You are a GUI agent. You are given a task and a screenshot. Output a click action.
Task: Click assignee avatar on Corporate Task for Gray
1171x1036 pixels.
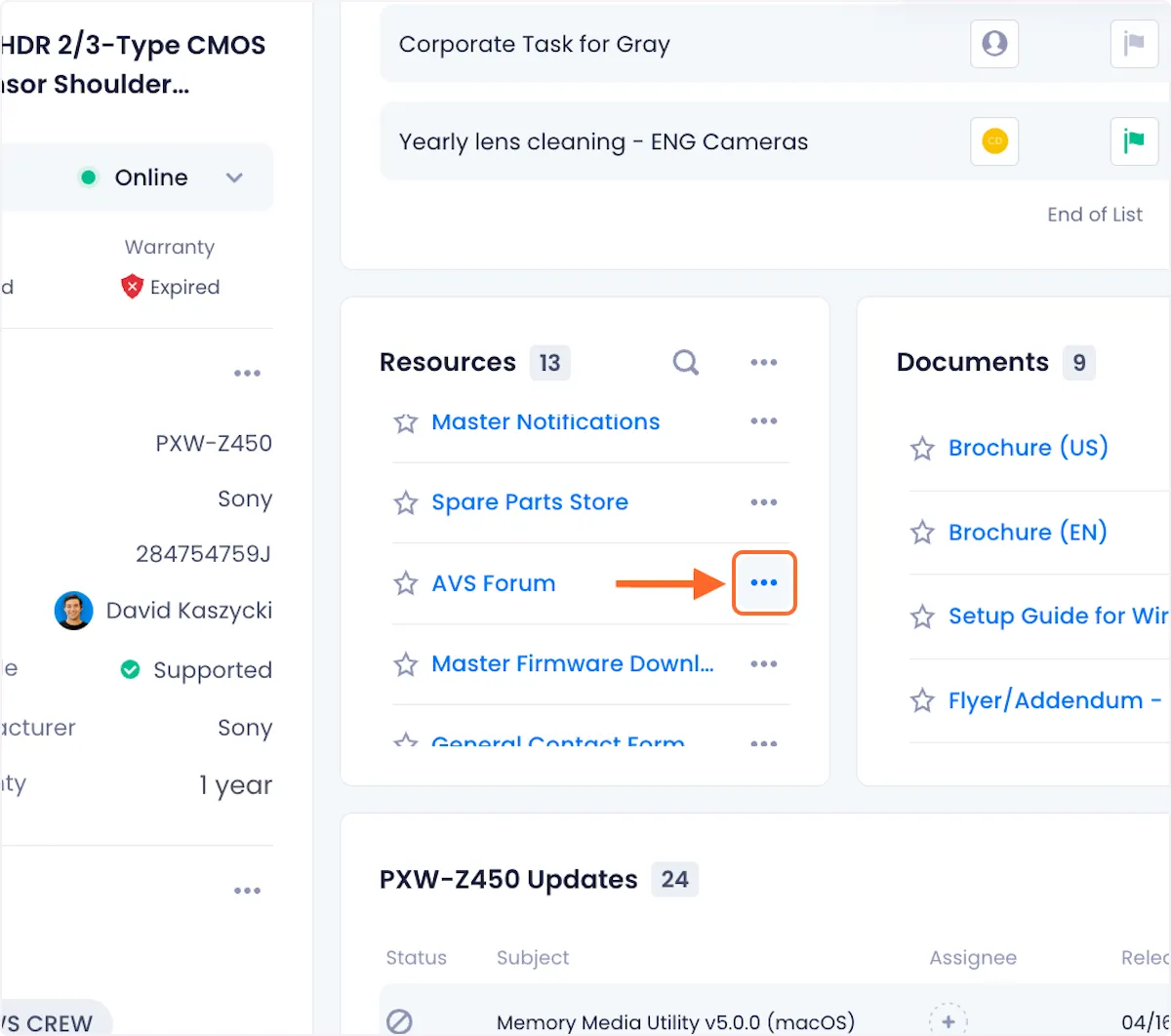(x=994, y=44)
